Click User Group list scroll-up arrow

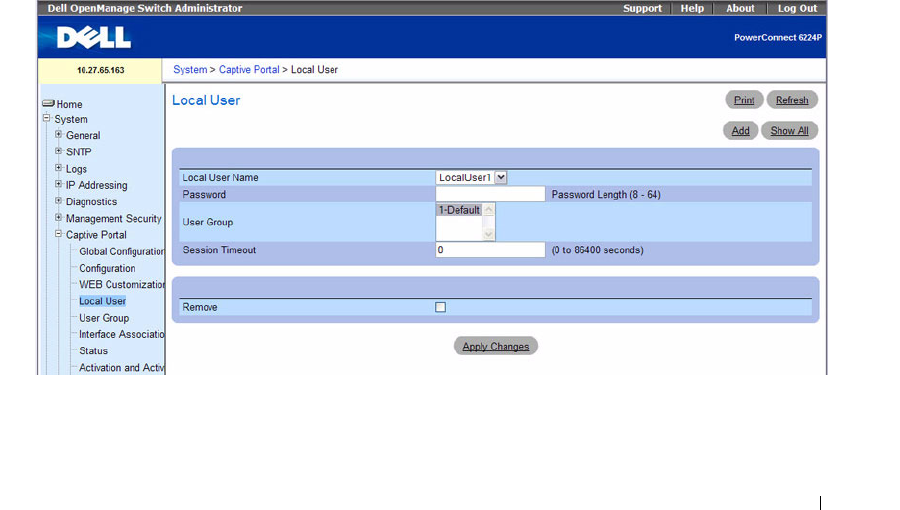(488, 210)
